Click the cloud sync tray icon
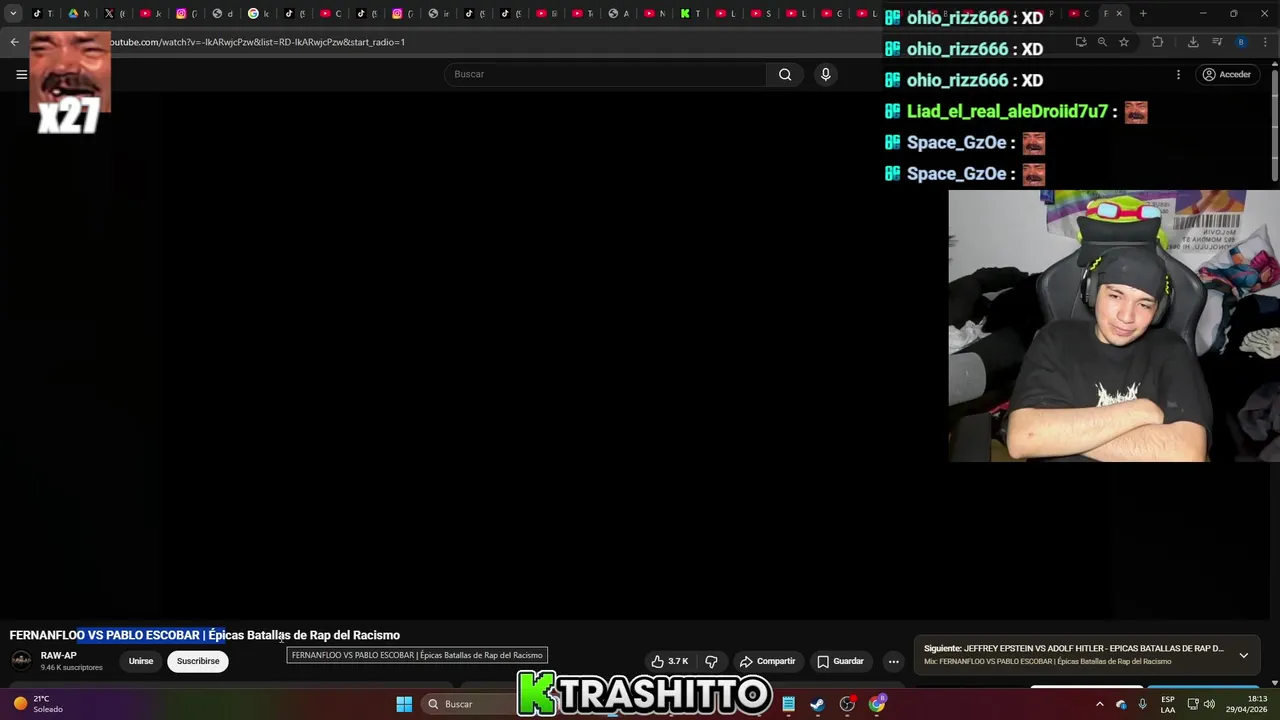This screenshot has width=1280, height=720. pyautogui.click(x=1121, y=704)
